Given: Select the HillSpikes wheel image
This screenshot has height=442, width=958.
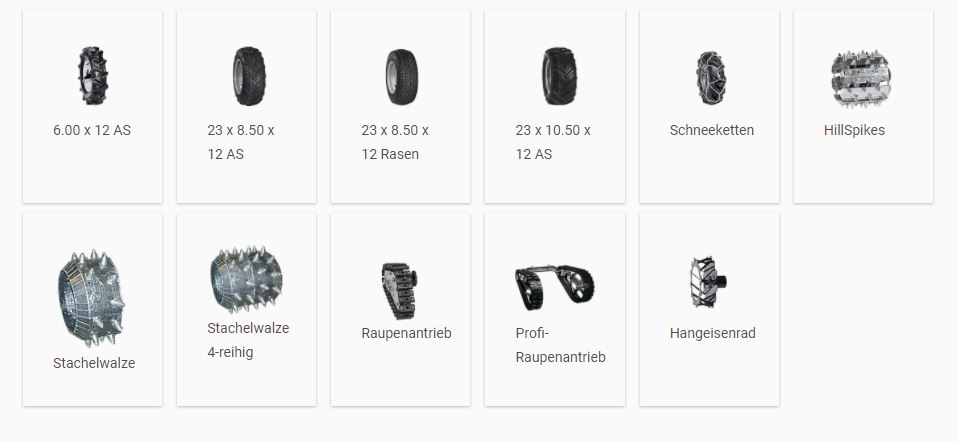Looking at the screenshot, I should coord(861,79).
